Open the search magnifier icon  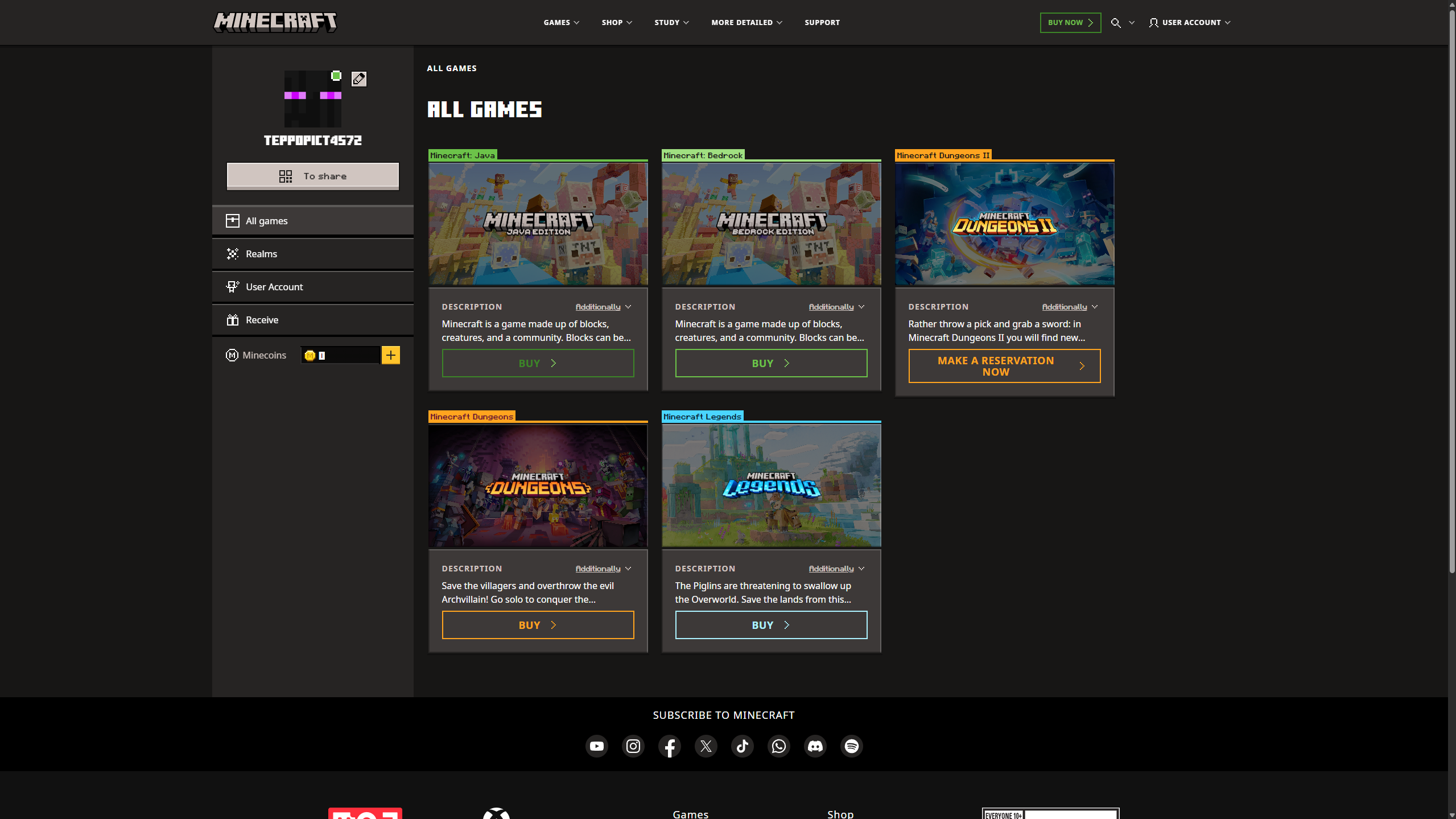tap(1116, 23)
